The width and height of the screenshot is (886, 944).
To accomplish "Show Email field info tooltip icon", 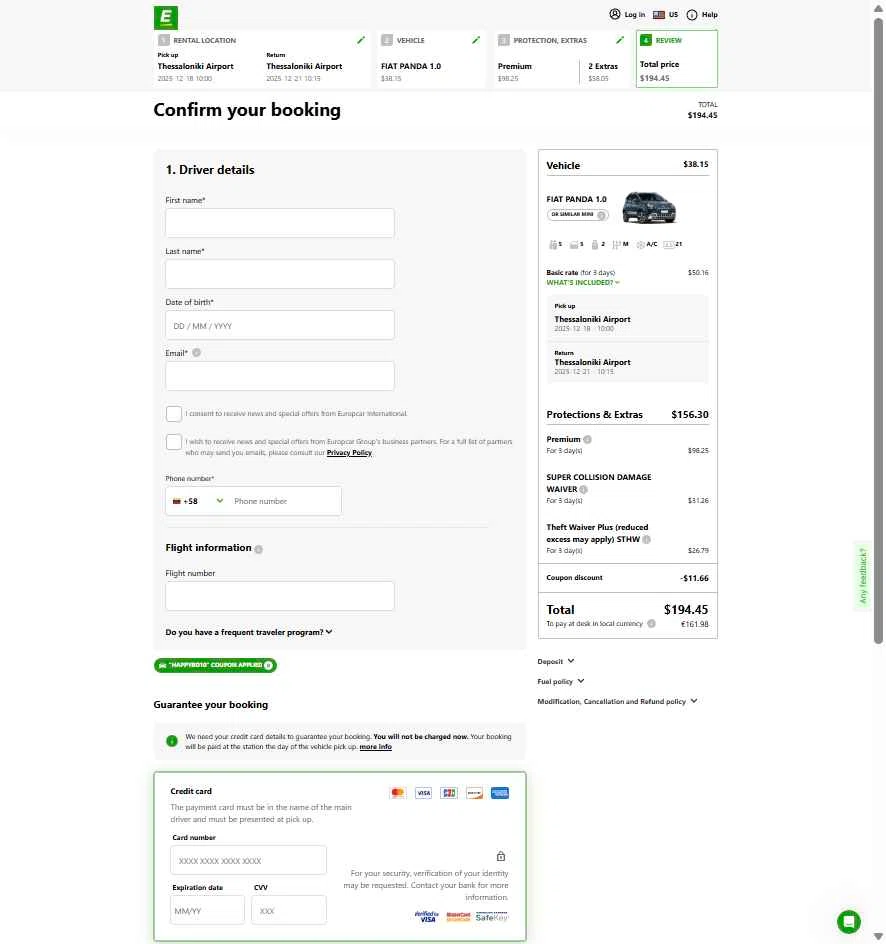I will pyautogui.click(x=196, y=353).
